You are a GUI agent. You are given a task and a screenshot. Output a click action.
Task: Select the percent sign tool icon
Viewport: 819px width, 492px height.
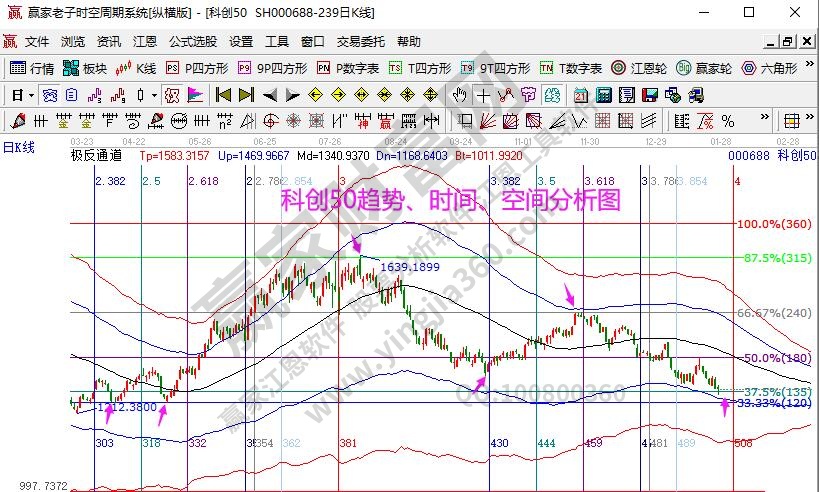tap(730, 121)
